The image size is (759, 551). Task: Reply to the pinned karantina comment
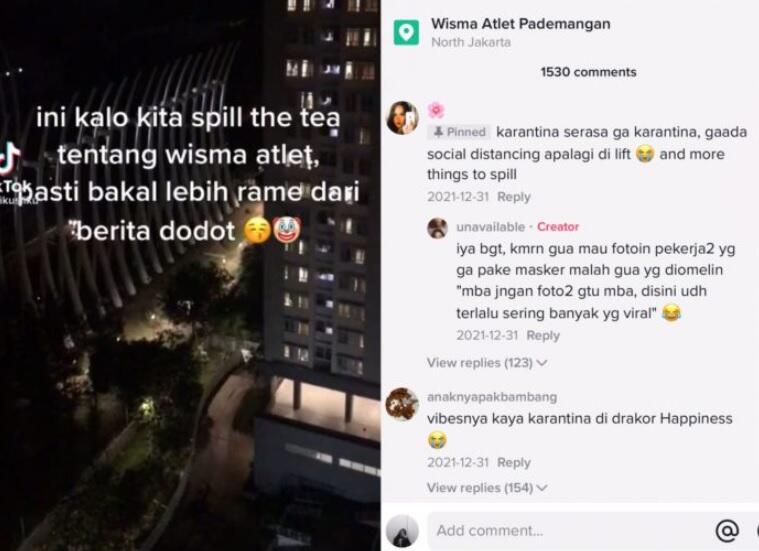pos(514,197)
